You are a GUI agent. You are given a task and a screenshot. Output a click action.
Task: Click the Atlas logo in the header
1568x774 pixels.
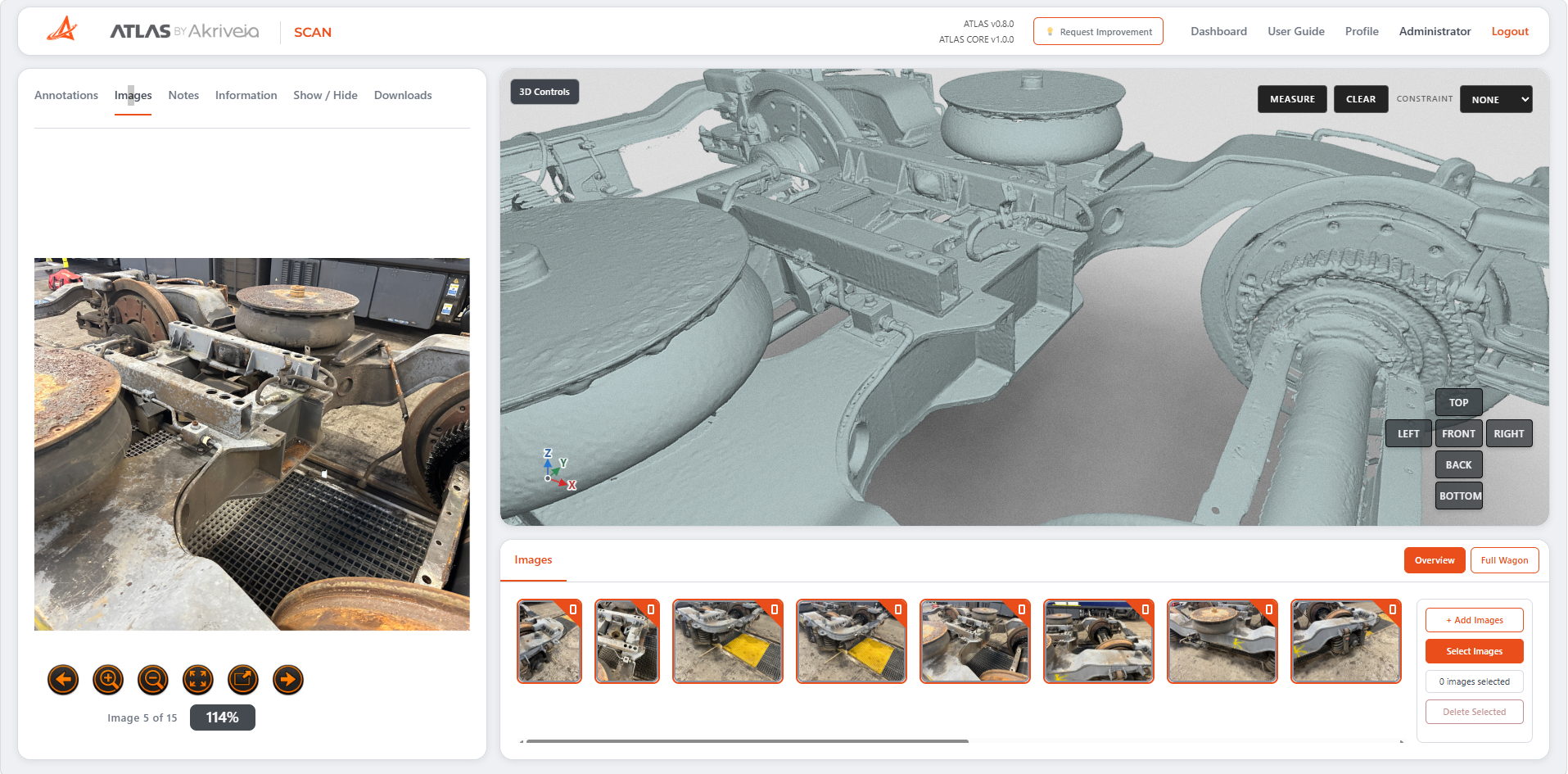tap(62, 30)
